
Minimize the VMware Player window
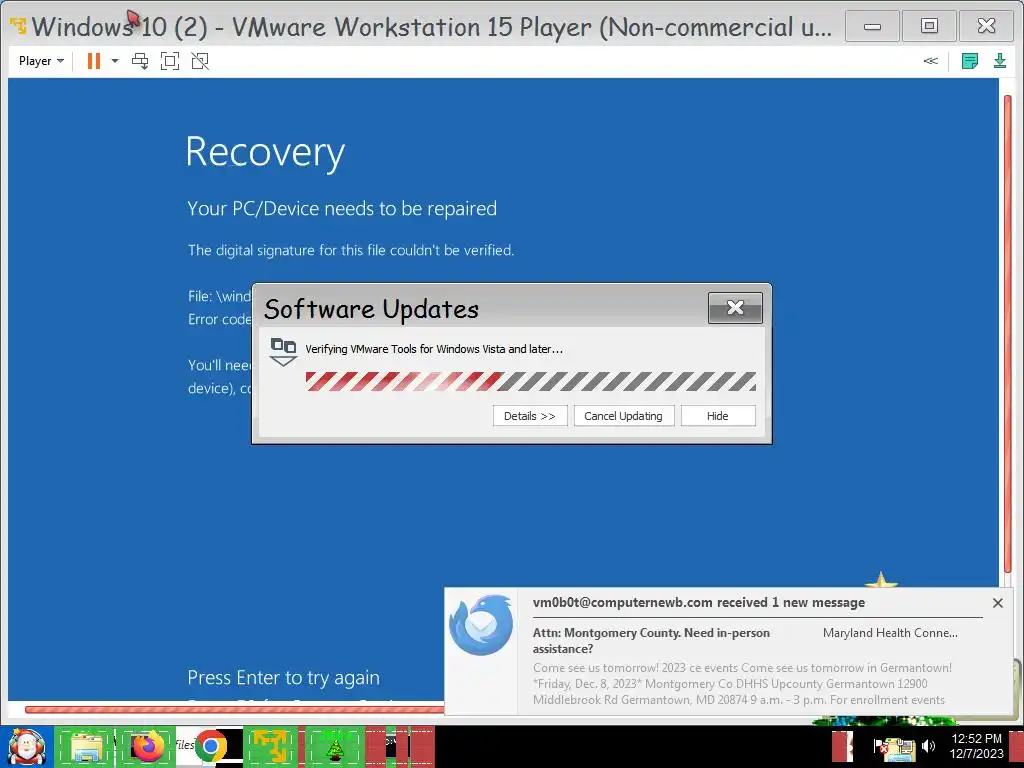coord(872,26)
